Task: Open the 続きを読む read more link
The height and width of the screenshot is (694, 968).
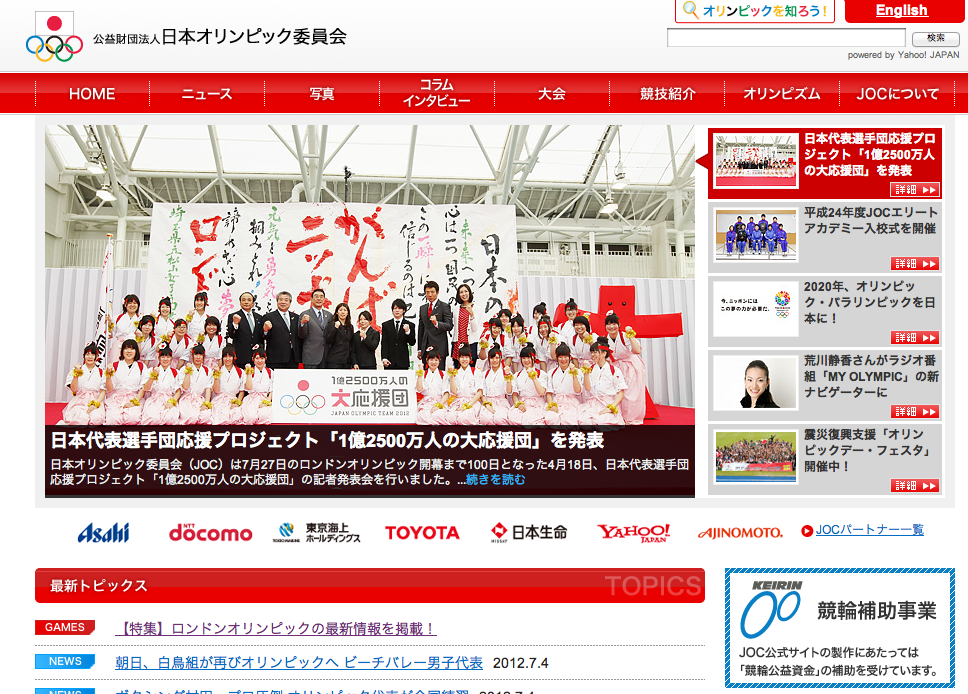Action: pyautogui.click(x=495, y=480)
